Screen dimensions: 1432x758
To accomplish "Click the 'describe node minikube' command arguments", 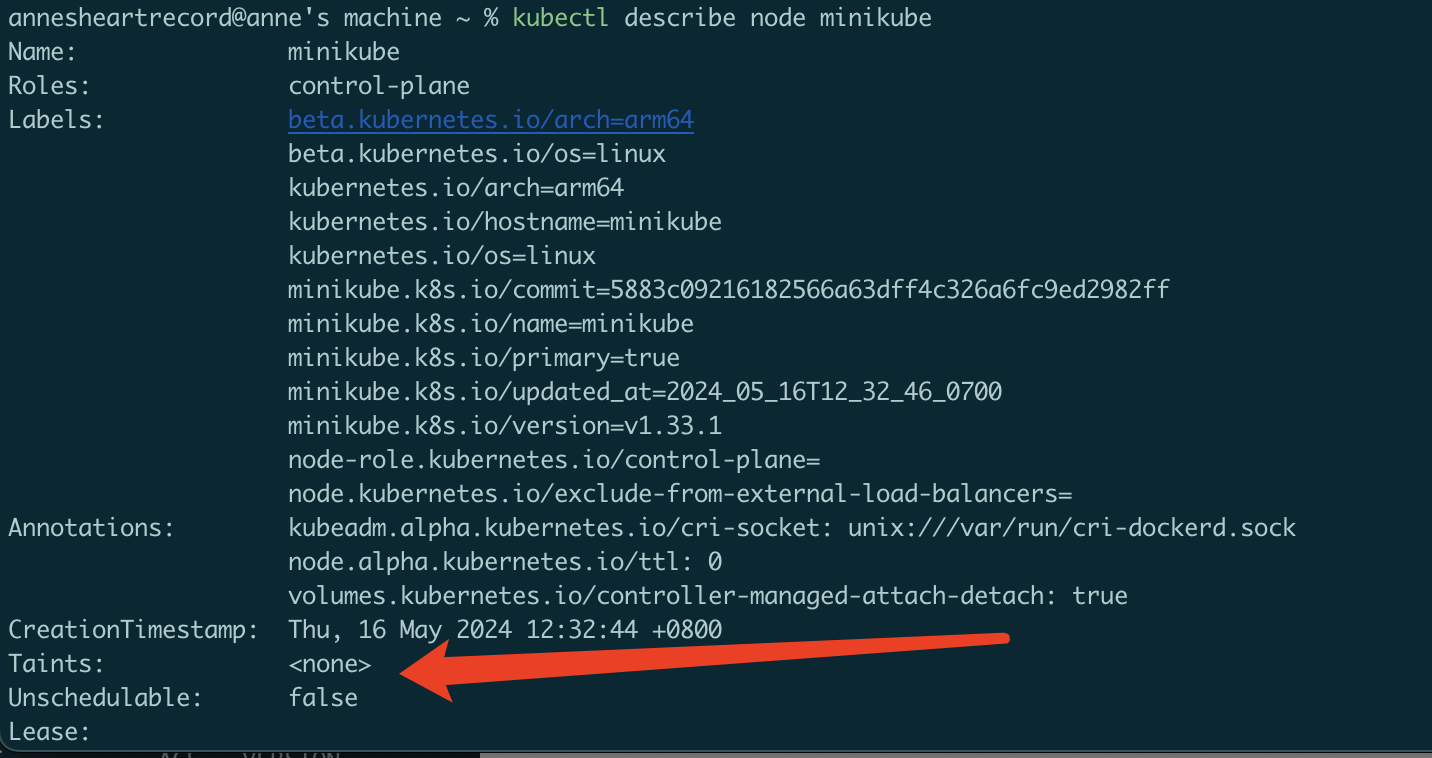I will [778, 18].
